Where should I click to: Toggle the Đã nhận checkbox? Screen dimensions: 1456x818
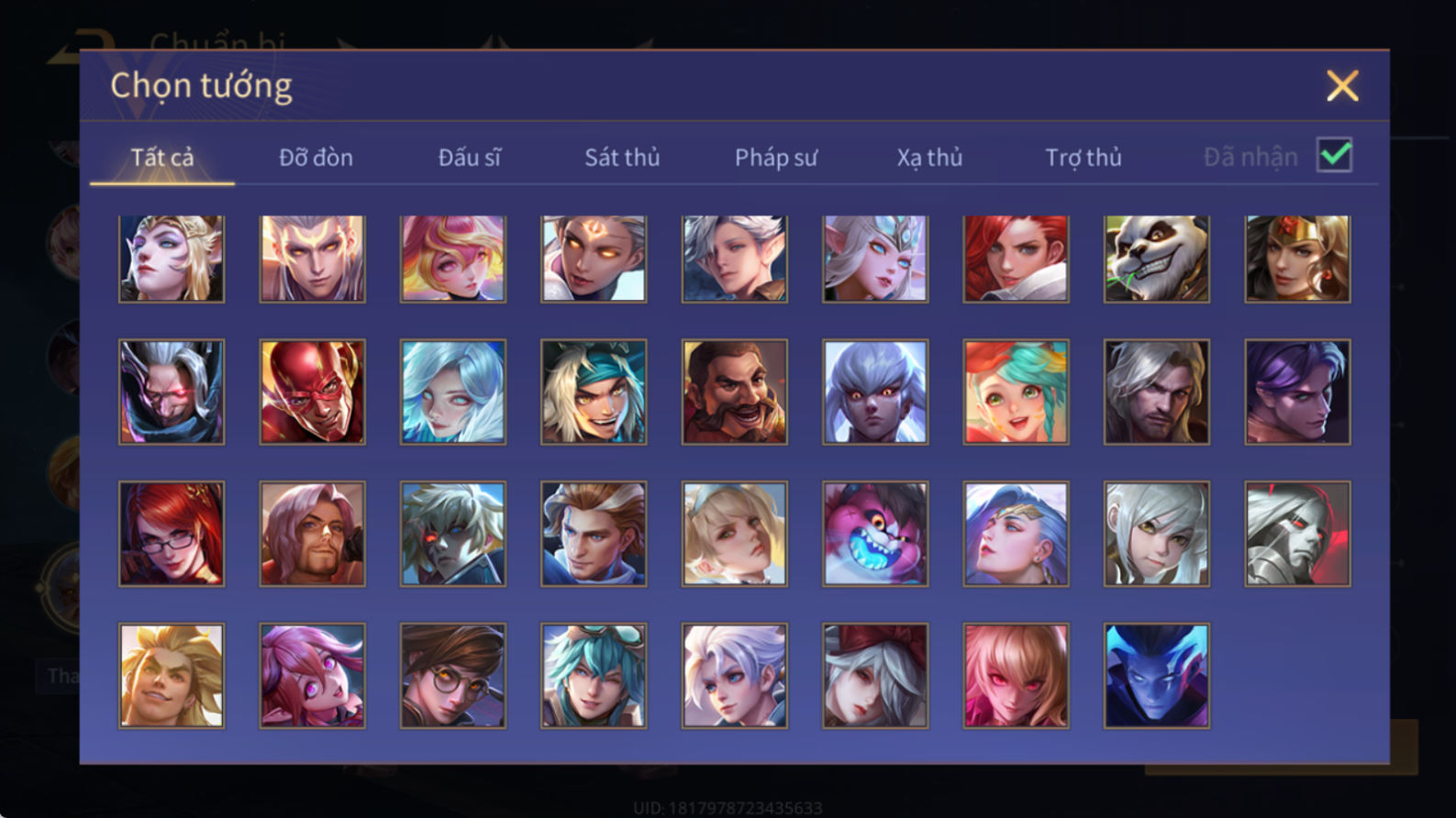[x=1334, y=156]
